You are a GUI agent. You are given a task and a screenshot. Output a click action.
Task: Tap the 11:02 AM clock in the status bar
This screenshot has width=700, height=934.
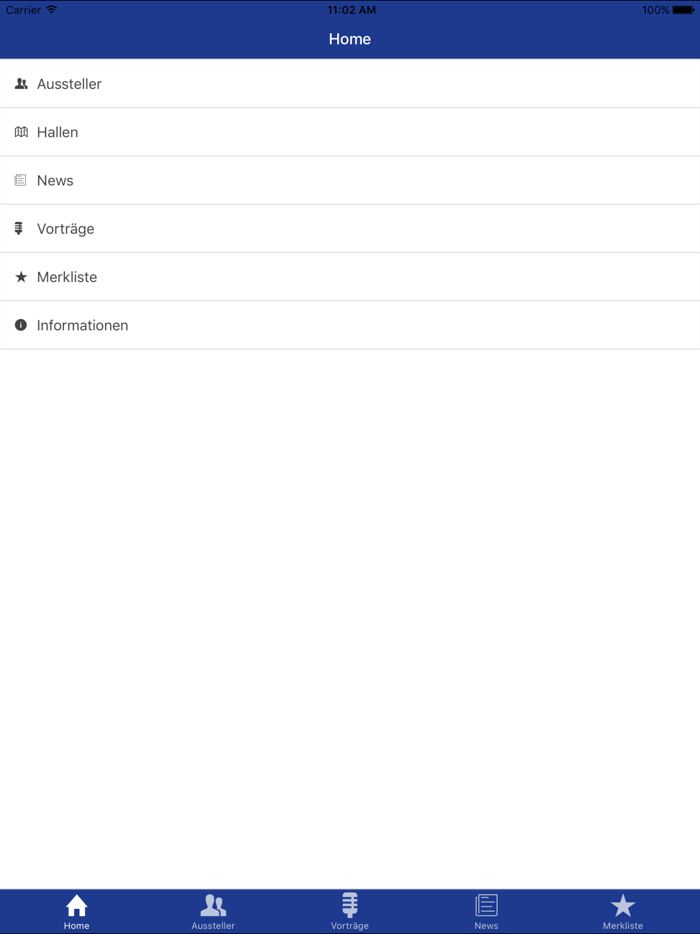pos(349,10)
